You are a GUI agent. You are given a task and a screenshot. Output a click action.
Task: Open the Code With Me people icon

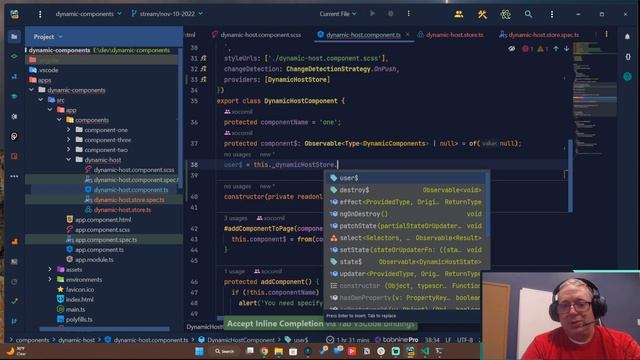click(459, 14)
